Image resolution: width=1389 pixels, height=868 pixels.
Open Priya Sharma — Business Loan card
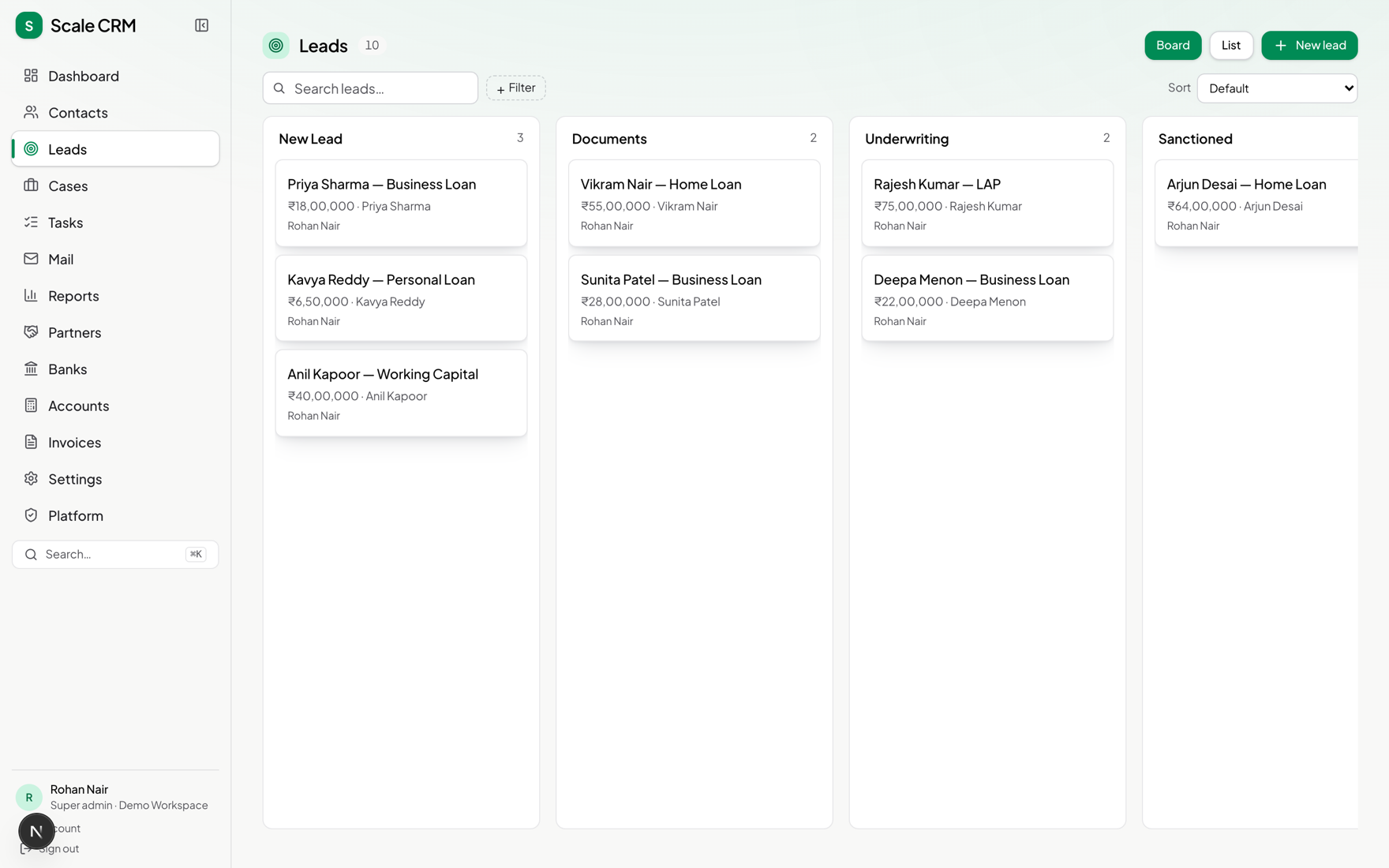401,204
